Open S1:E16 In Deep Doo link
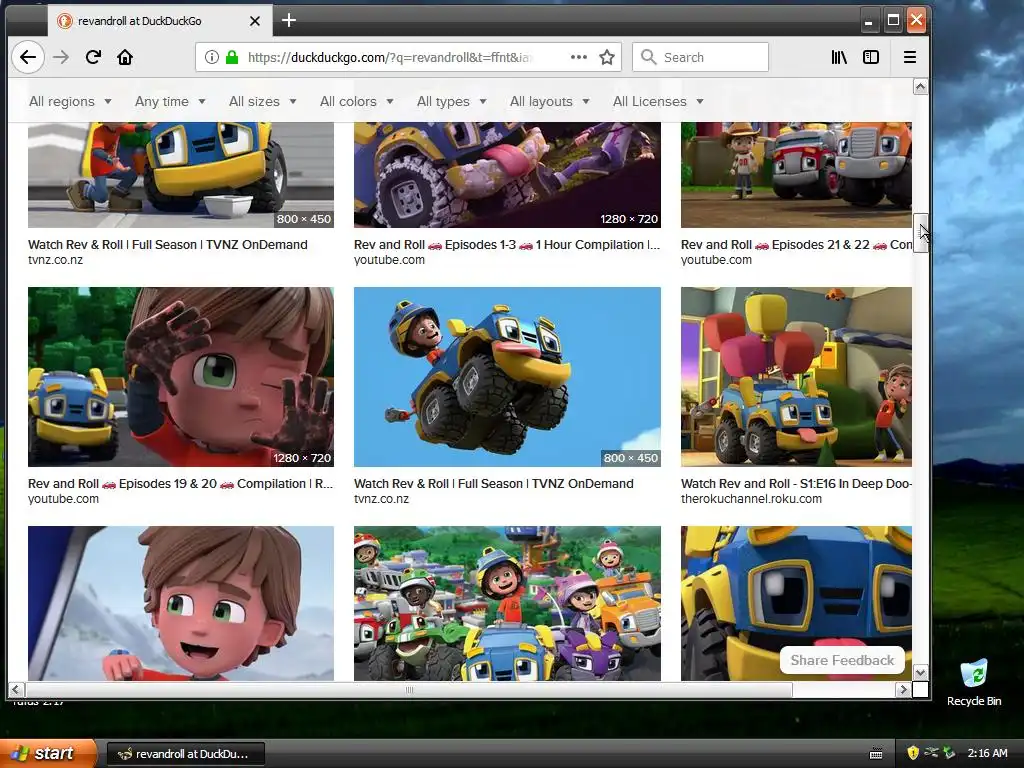Screen dimensions: 1024x768 click(796, 483)
